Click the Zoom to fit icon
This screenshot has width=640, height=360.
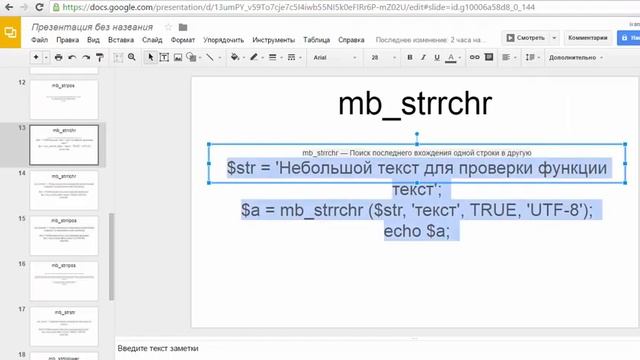tap(118, 58)
